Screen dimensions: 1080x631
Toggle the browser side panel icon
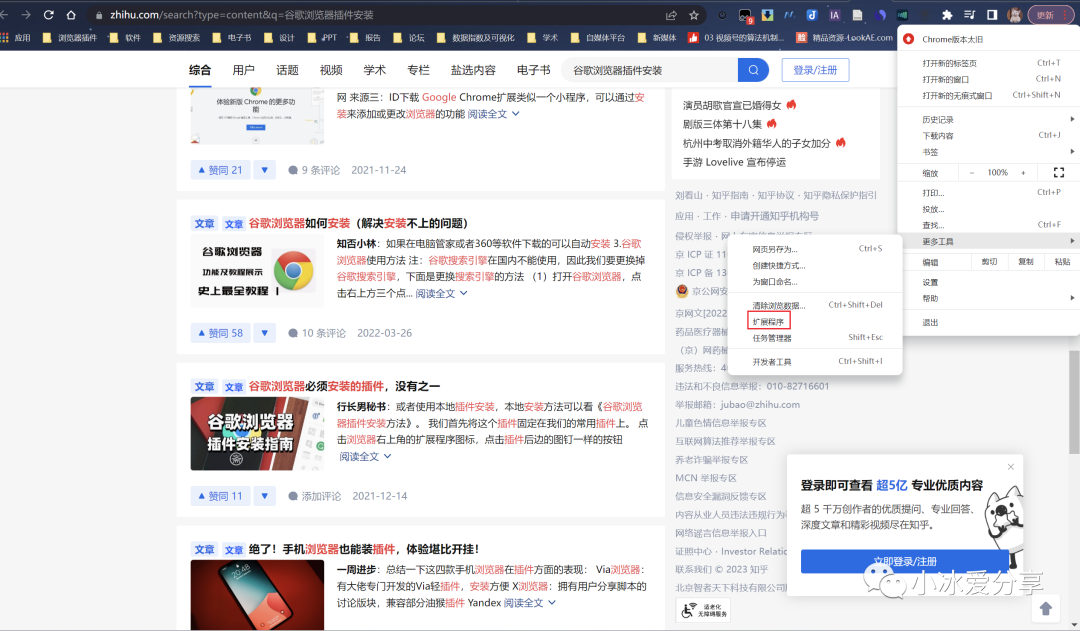[992, 14]
